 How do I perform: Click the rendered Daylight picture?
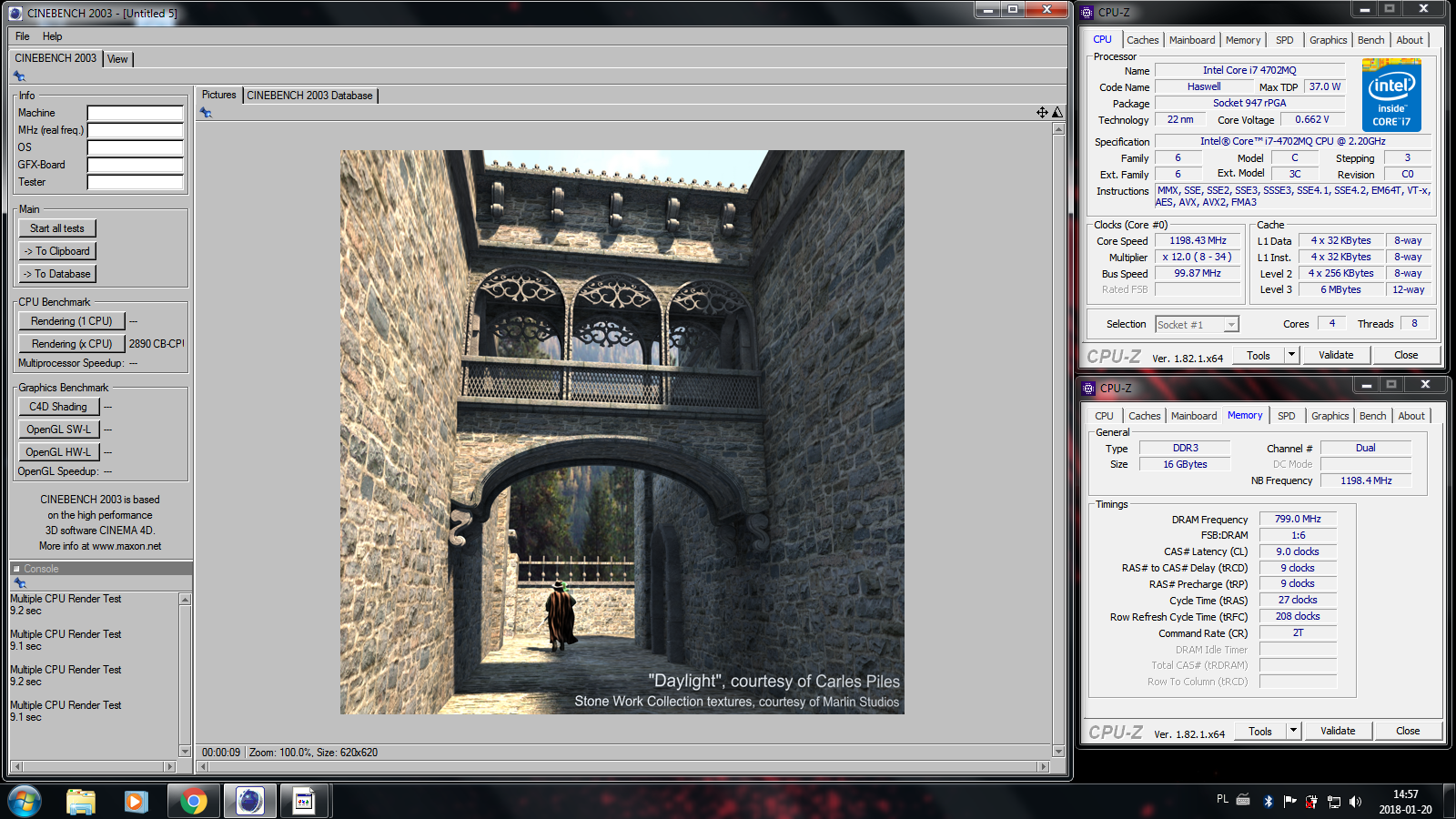[x=622, y=432]
